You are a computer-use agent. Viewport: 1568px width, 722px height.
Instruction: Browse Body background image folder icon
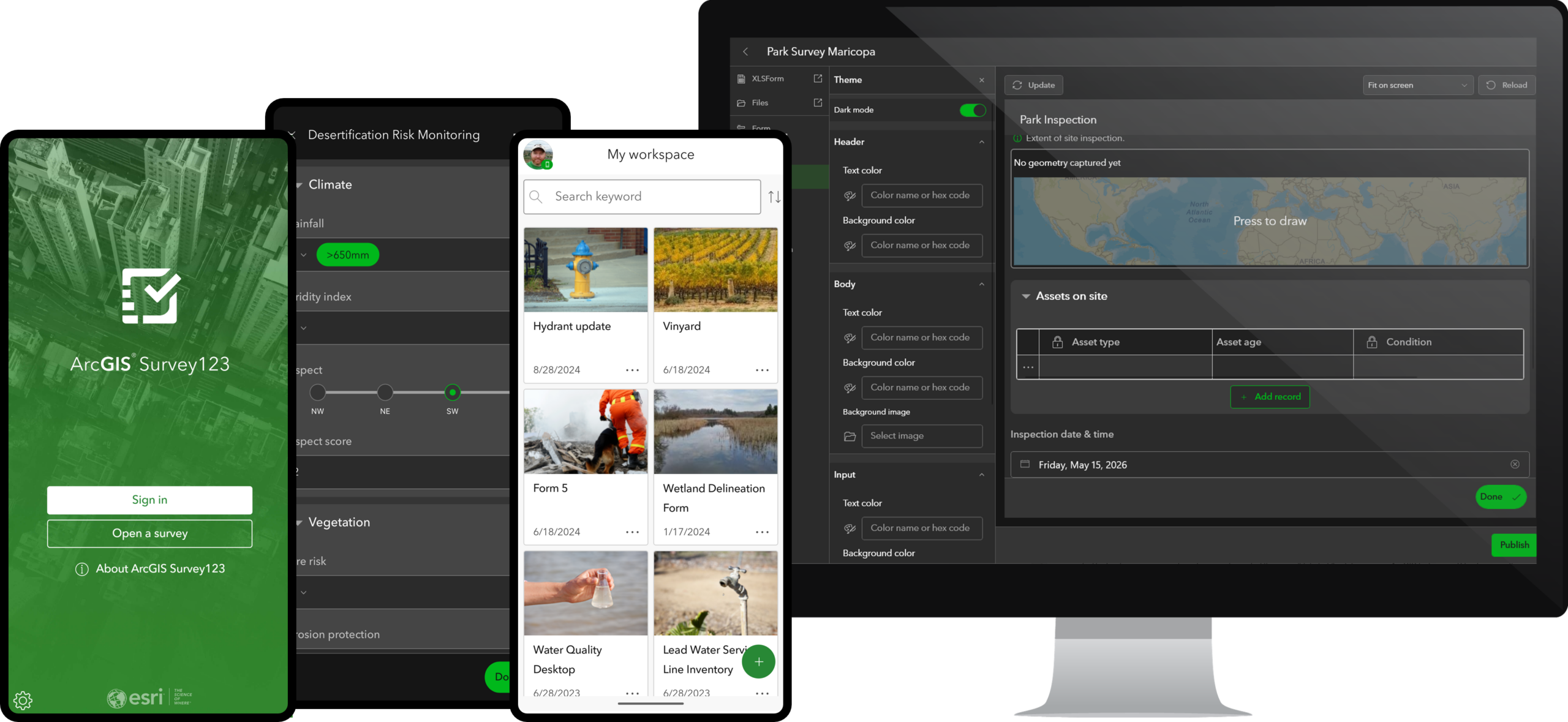click(850, 437)
